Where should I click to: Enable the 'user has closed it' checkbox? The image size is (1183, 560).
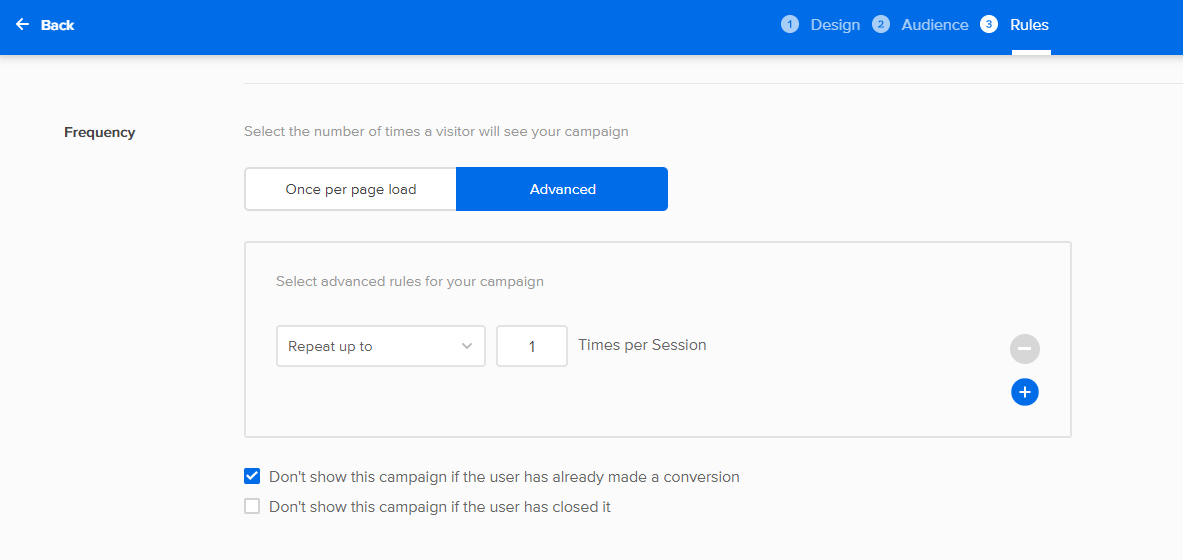pyautogui.click(x=252, y=506)
